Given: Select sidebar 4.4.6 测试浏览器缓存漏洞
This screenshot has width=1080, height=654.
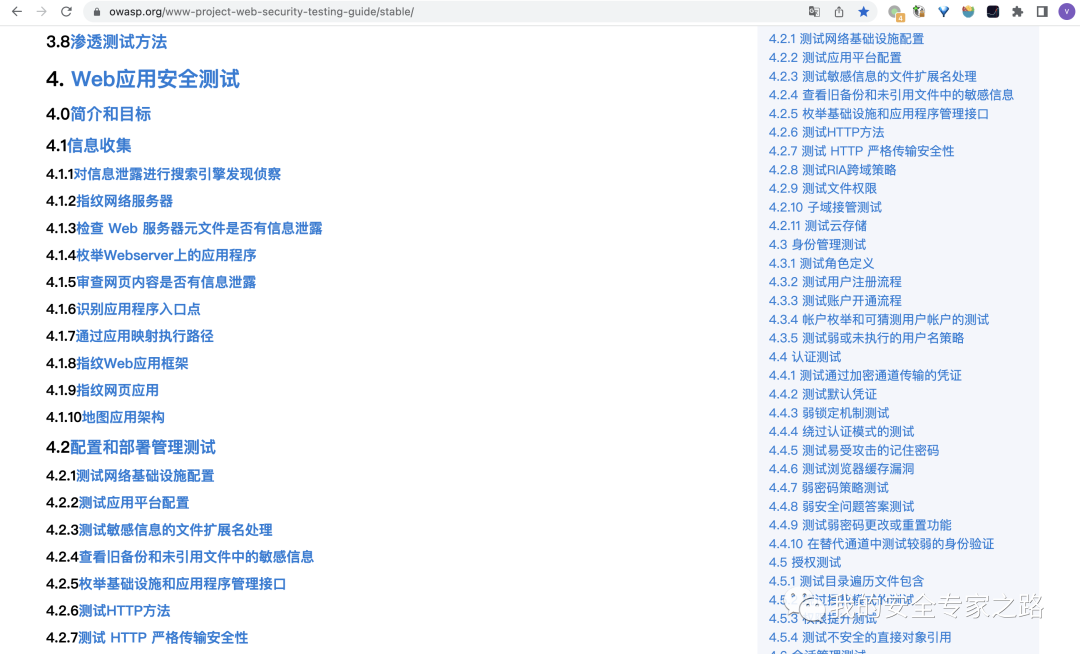Looking at the screenshot, I should 842,469.
